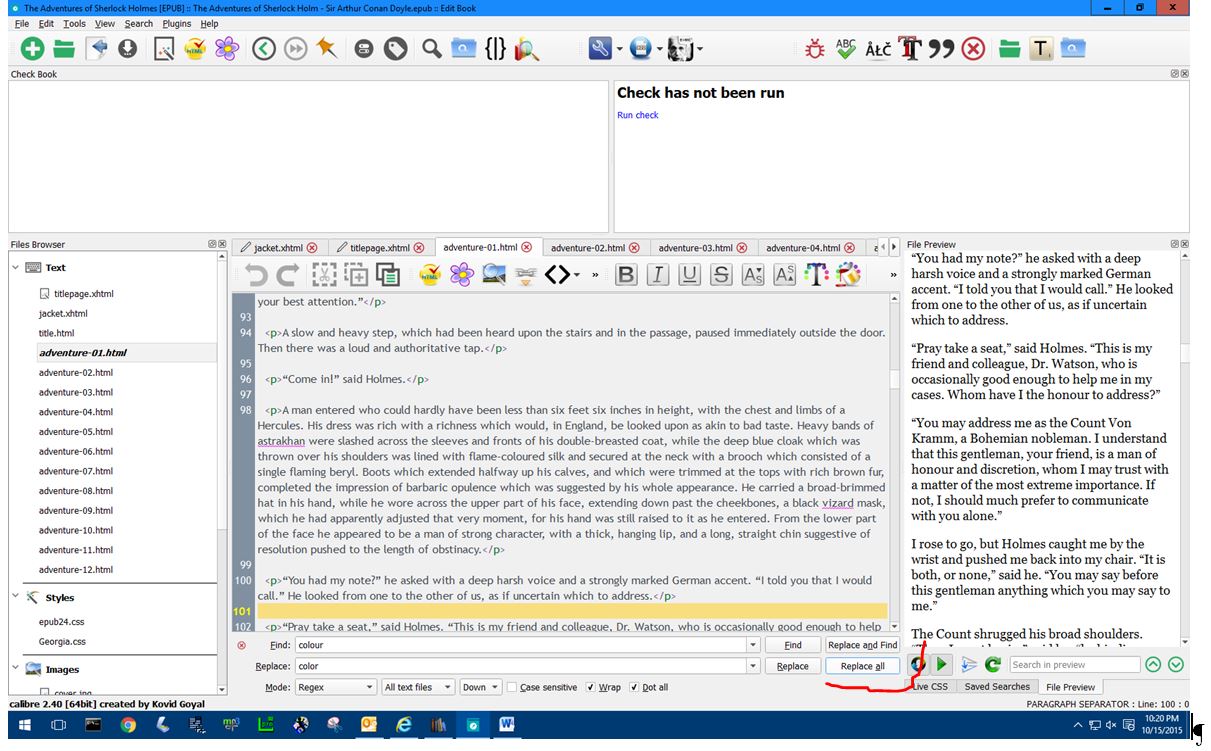
Task: Open Word from the Windows taskbar
Action: [507, 725]
